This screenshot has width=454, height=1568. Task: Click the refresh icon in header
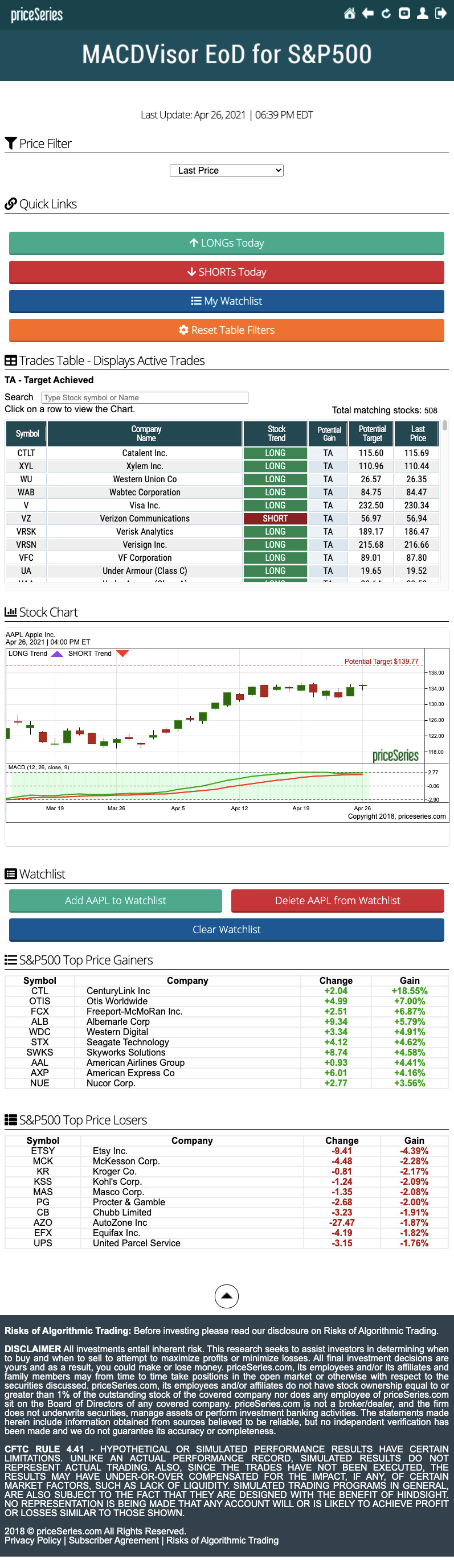click(x=386, y=14)
